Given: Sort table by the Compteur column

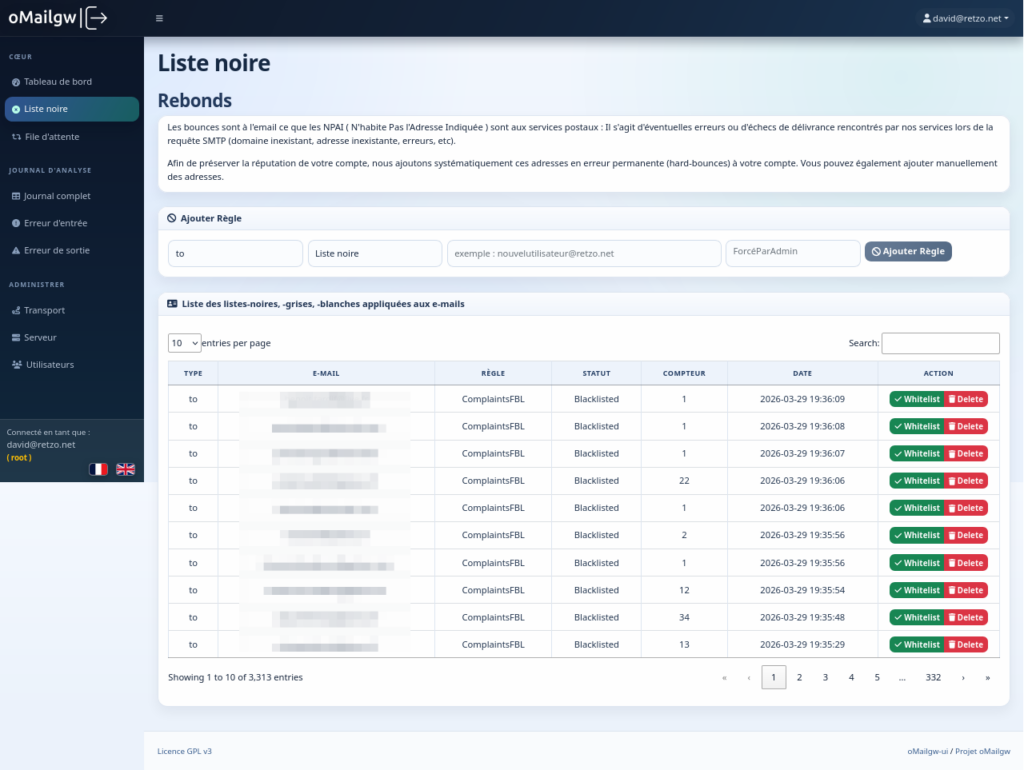Looking at the screenshot, I should 684,373.
